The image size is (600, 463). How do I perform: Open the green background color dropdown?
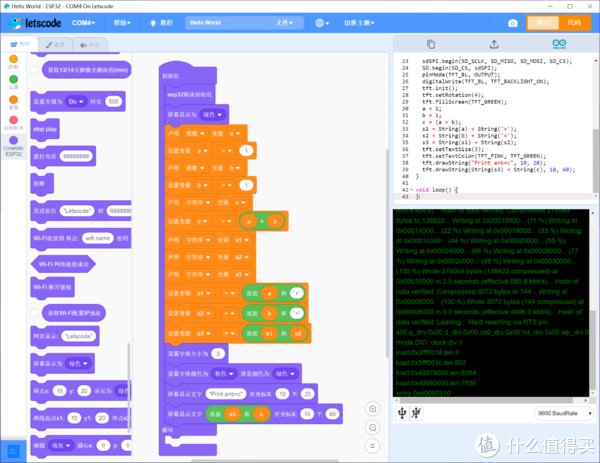285,373
